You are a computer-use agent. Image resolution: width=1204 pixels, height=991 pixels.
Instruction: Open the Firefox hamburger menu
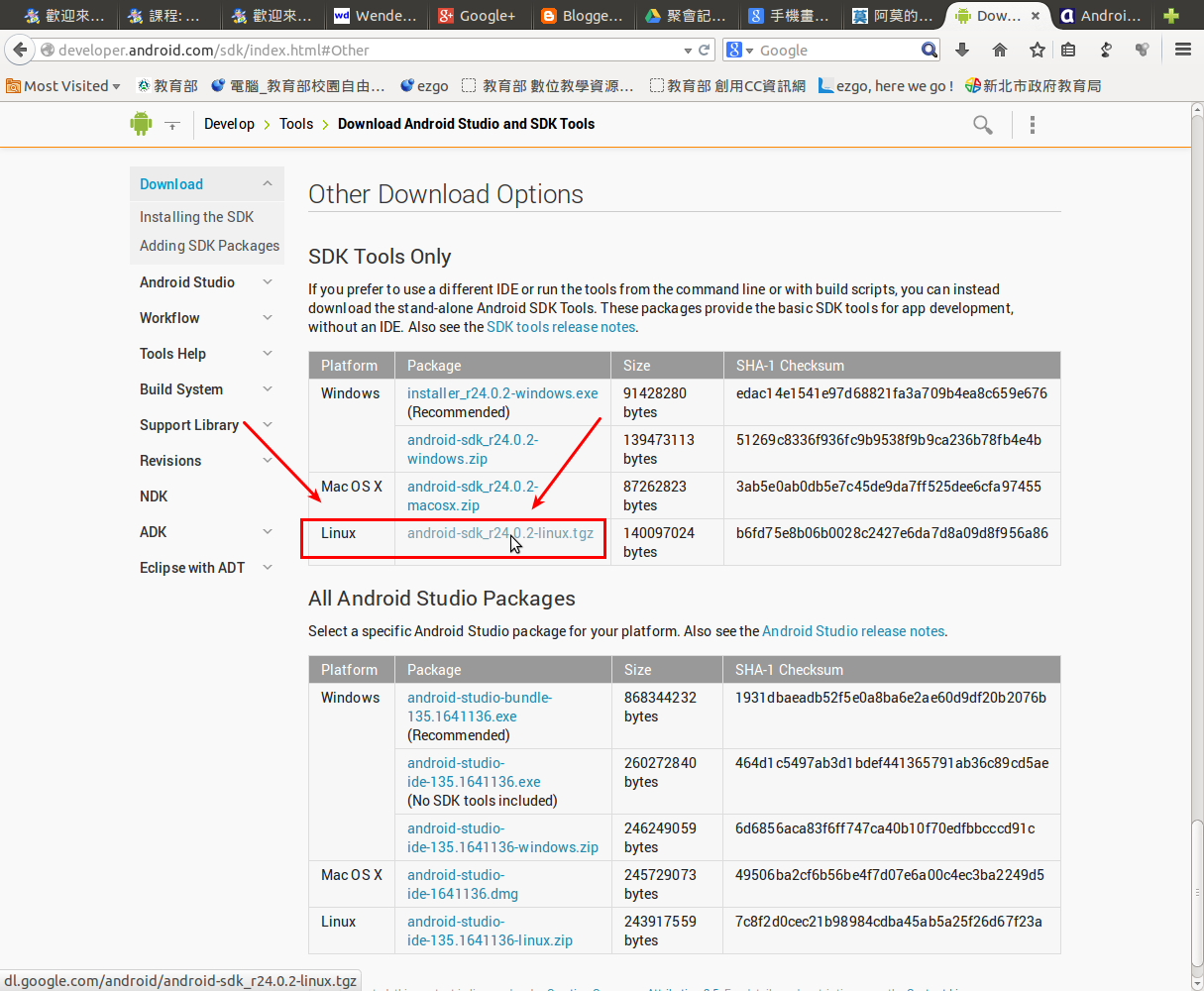(x=1182, y=50)
